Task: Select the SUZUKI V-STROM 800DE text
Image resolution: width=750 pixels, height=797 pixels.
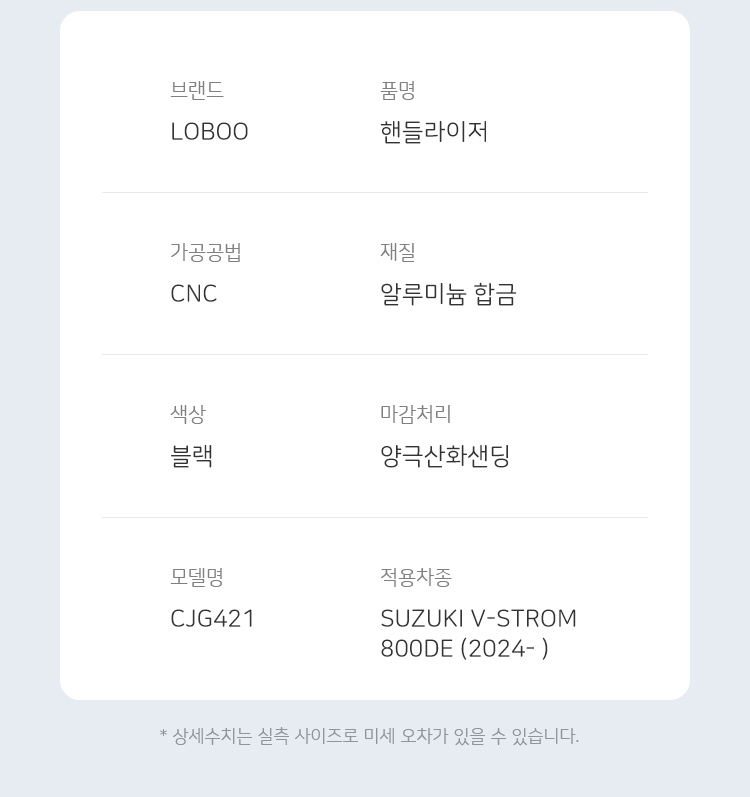Action: [x=478, y=633]
